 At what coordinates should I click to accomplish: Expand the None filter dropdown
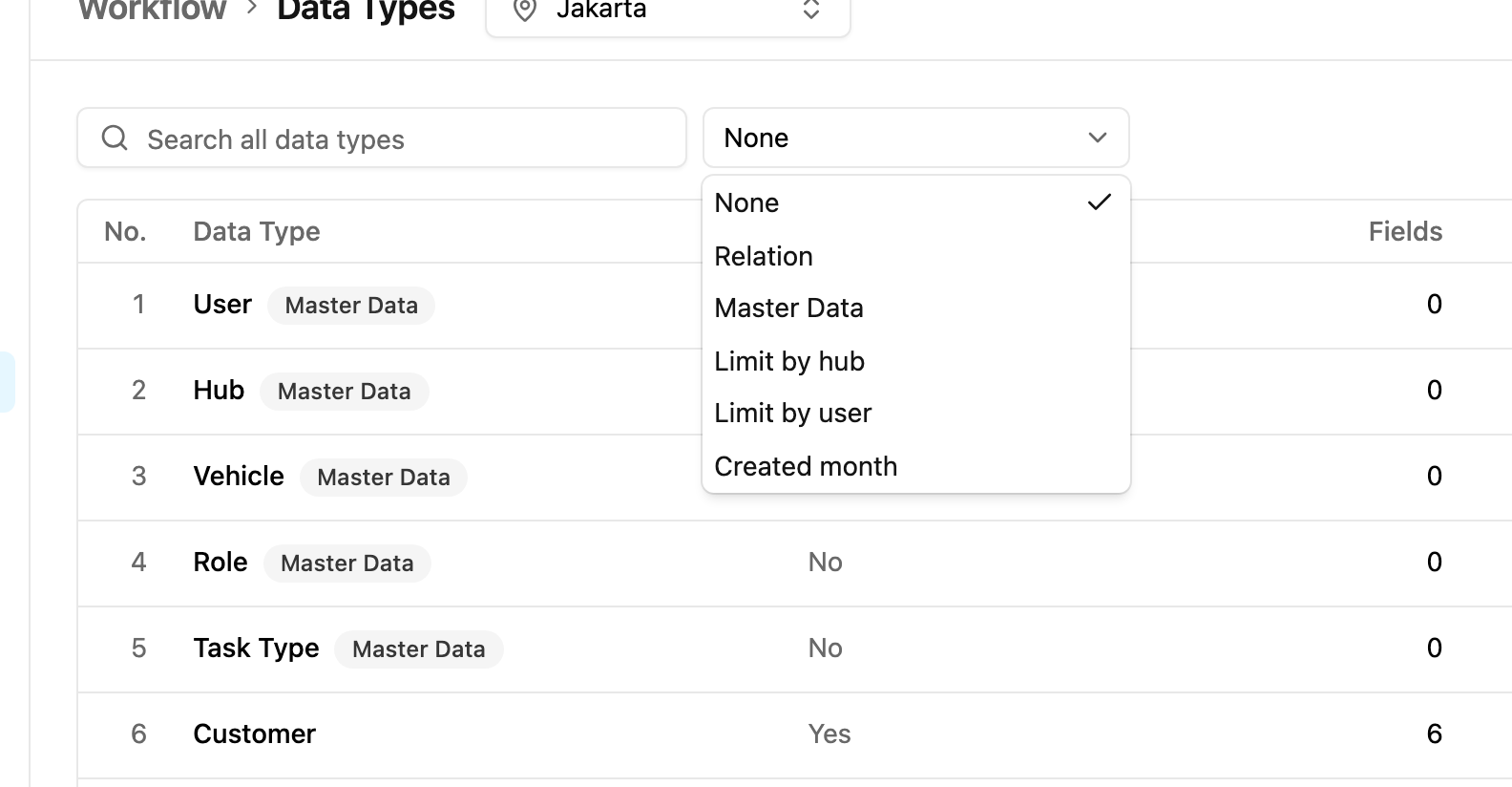coord(916,138)
